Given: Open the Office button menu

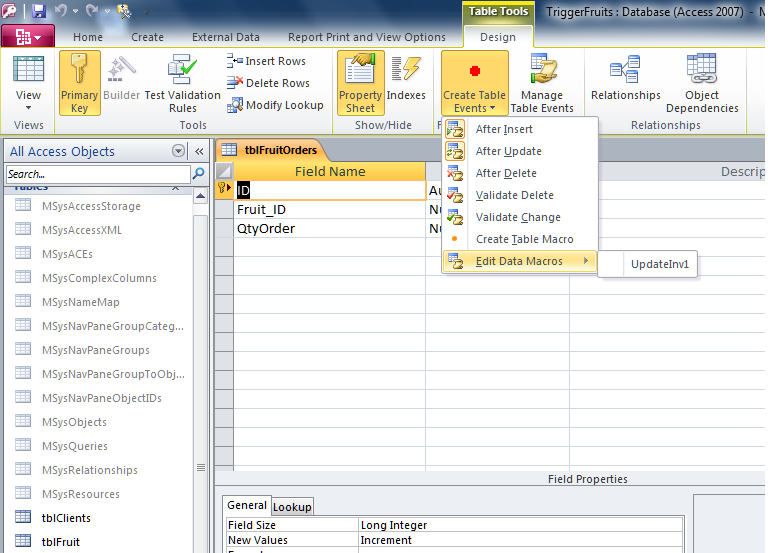Looking at the screenshot, I should click(x=27, y=37).
